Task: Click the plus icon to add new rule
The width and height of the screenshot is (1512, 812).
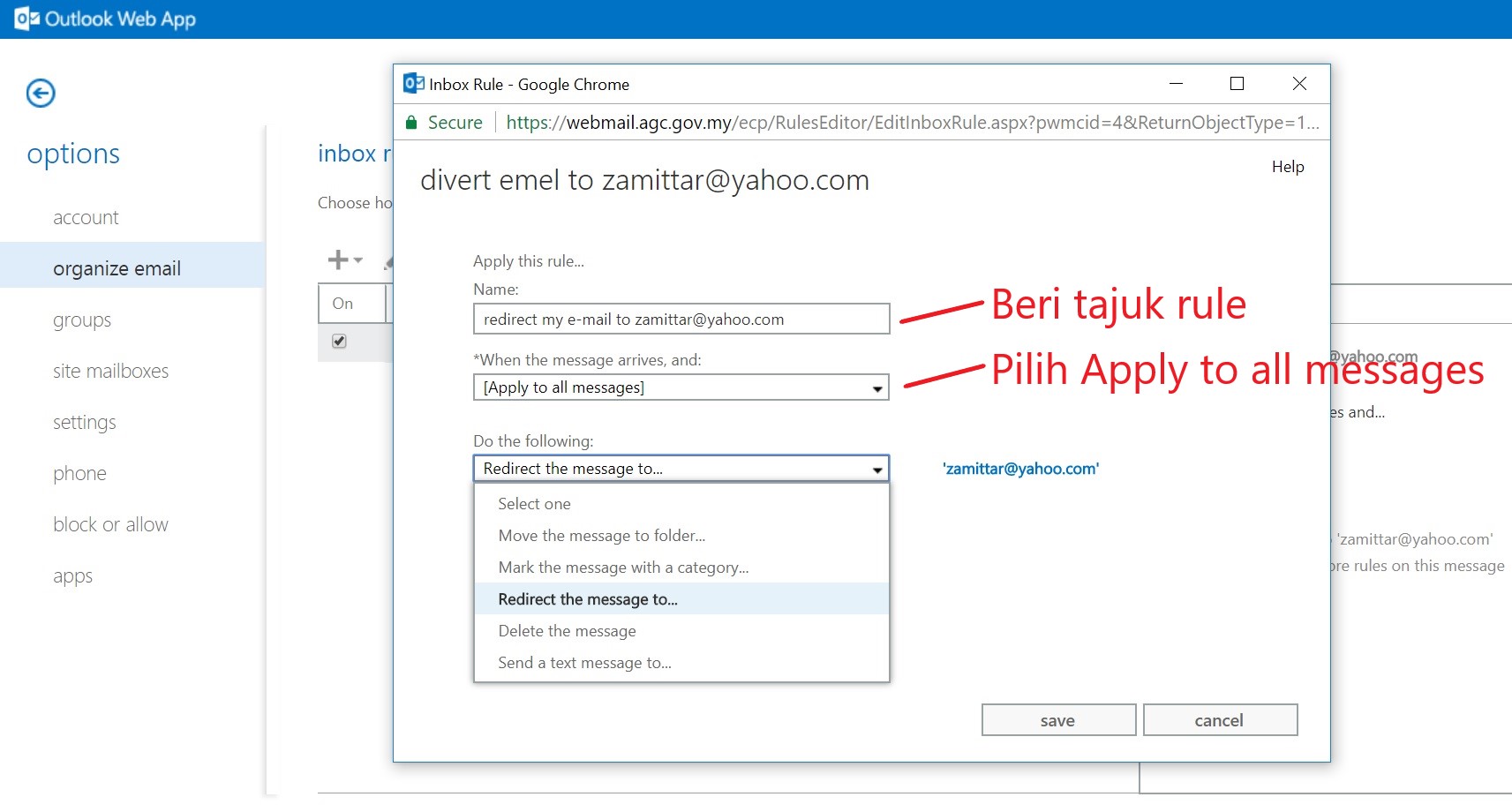Action: [x=339, y=259]
